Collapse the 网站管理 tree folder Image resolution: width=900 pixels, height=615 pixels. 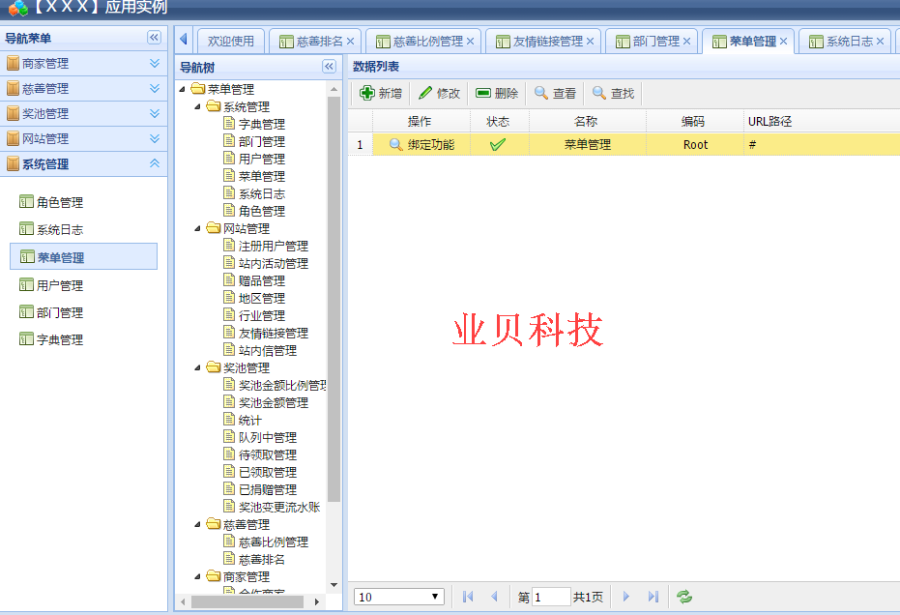[x=197, y=227]
